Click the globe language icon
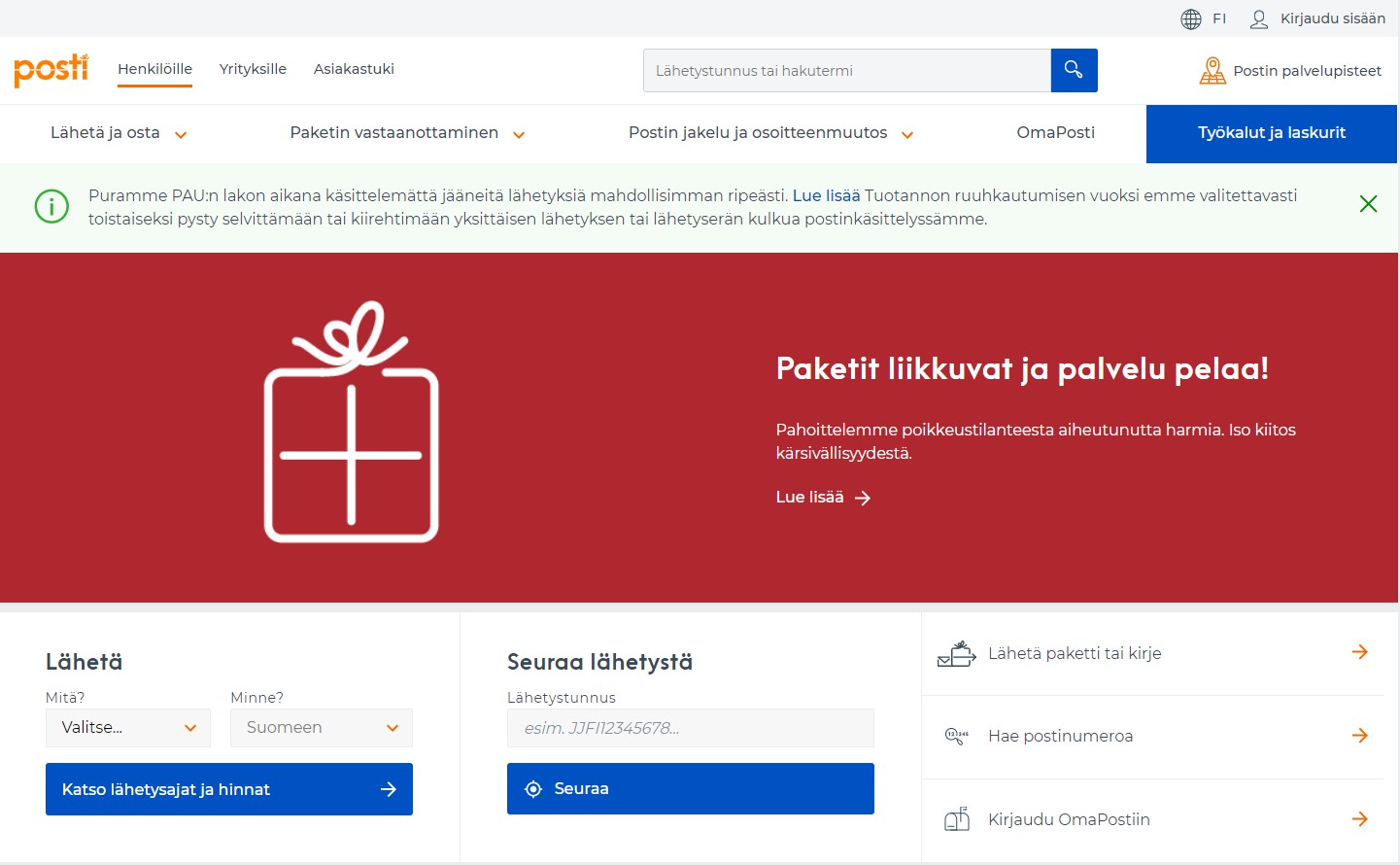The height and width of the screenshot is (865, 1400). click(x=1191, y=18)
